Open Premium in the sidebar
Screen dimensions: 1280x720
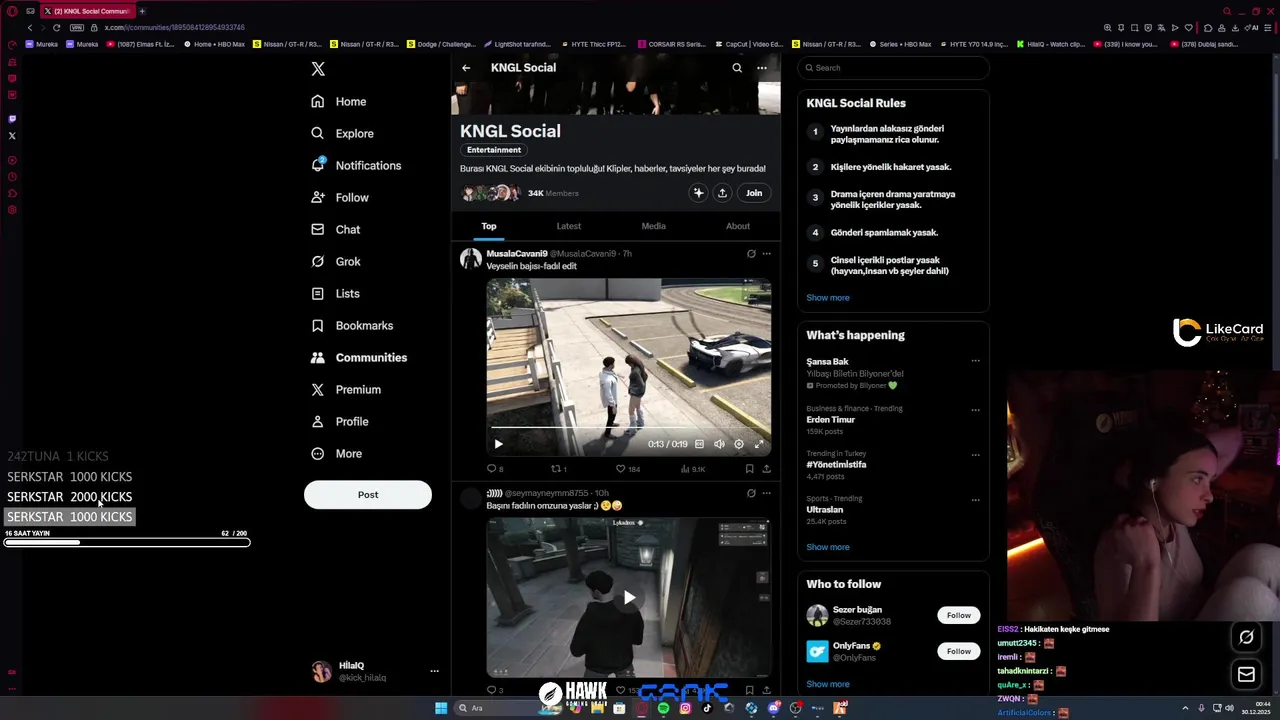pyautogui.click(x=346, y=389)
